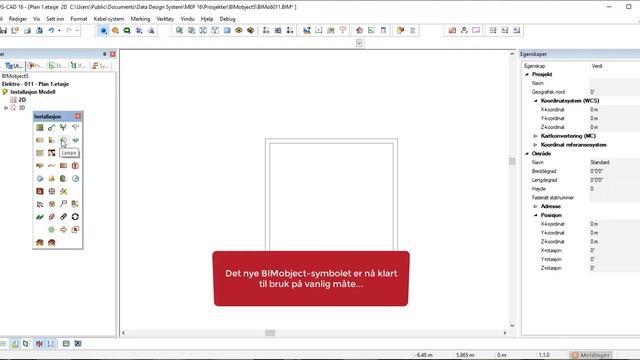
Task: Toggle the highlighted first button in bottom toolbar
Action: [15, 344]
